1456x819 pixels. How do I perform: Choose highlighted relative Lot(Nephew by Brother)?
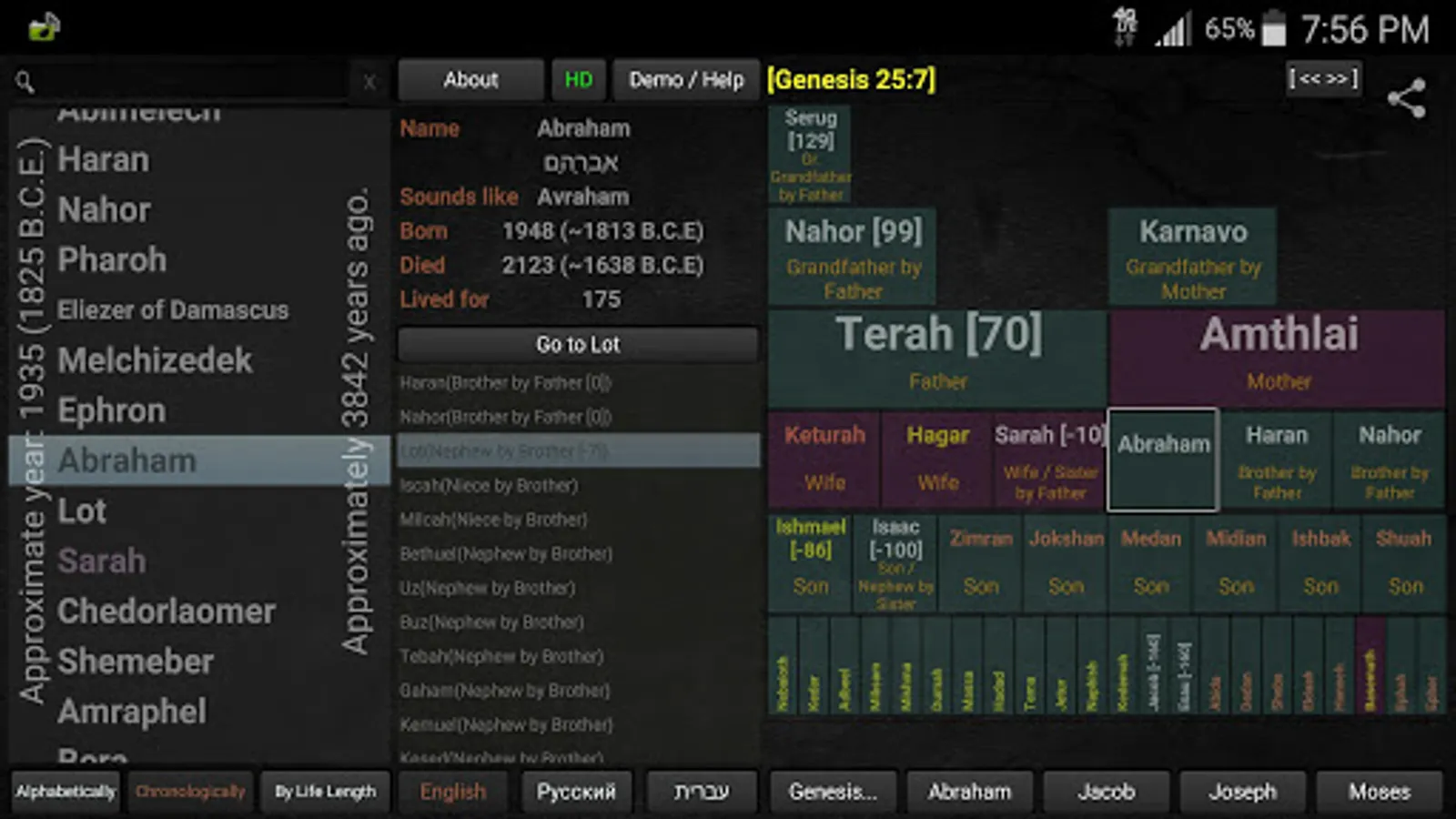coord(578,451)
